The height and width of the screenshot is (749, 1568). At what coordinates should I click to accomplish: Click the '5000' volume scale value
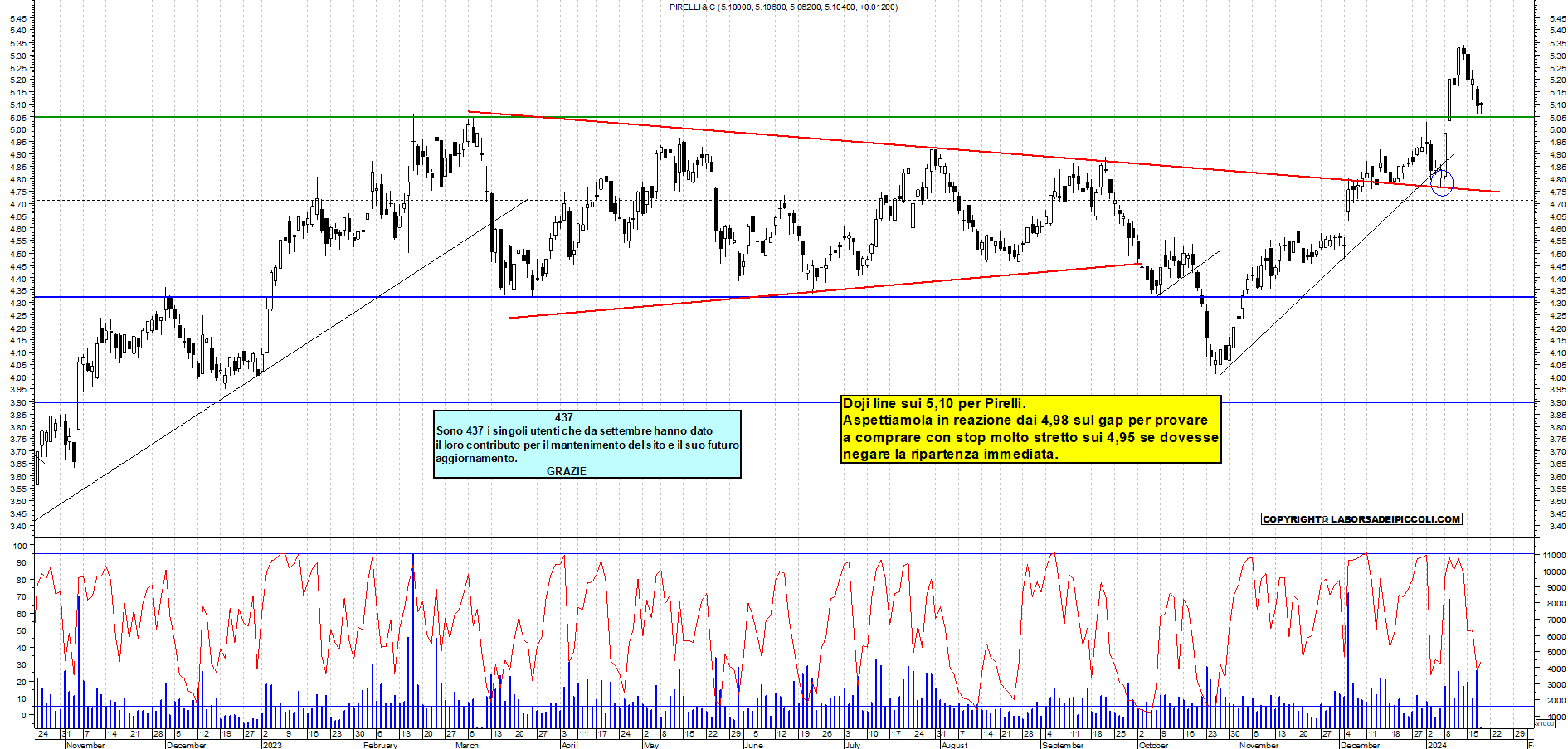(1556, 653)
